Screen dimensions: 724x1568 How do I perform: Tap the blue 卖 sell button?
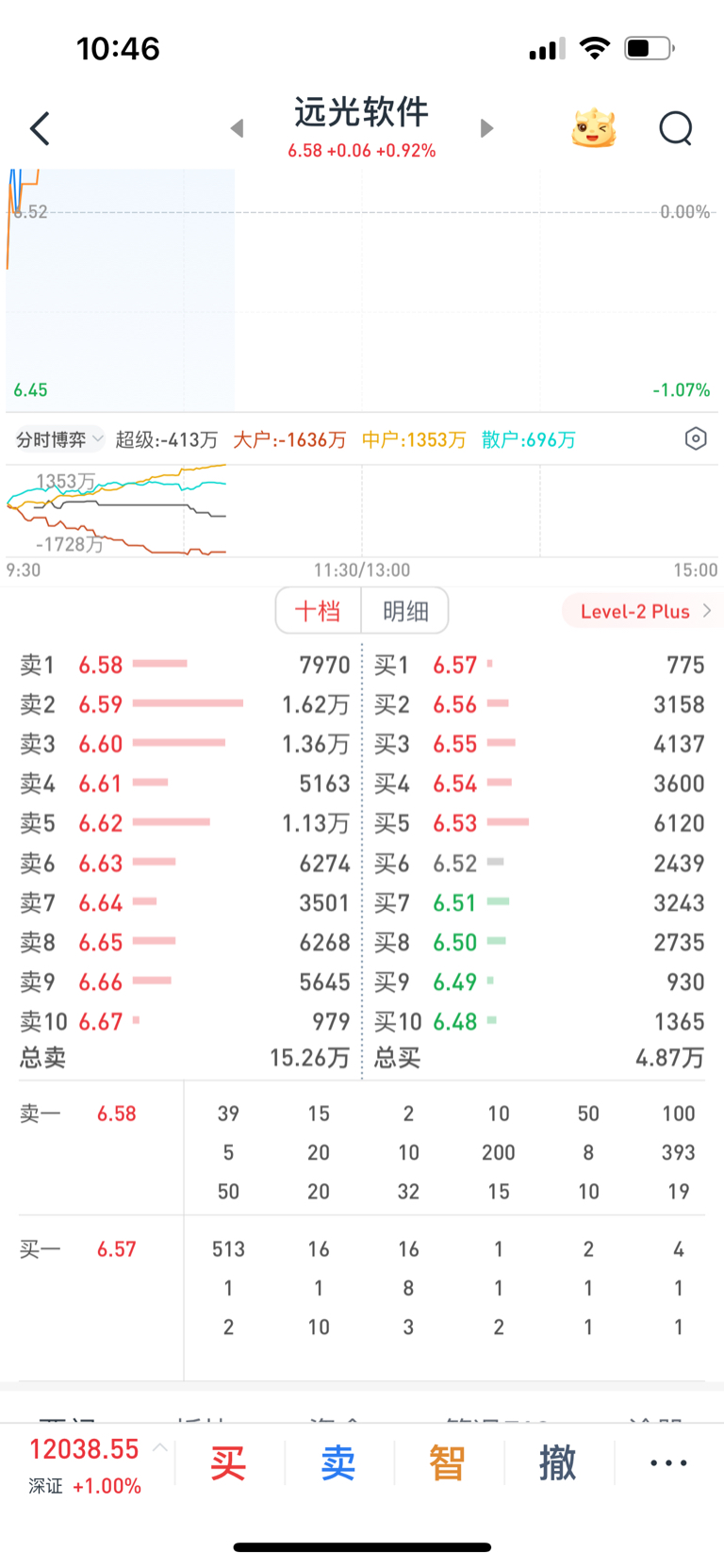click(338, 1463)
